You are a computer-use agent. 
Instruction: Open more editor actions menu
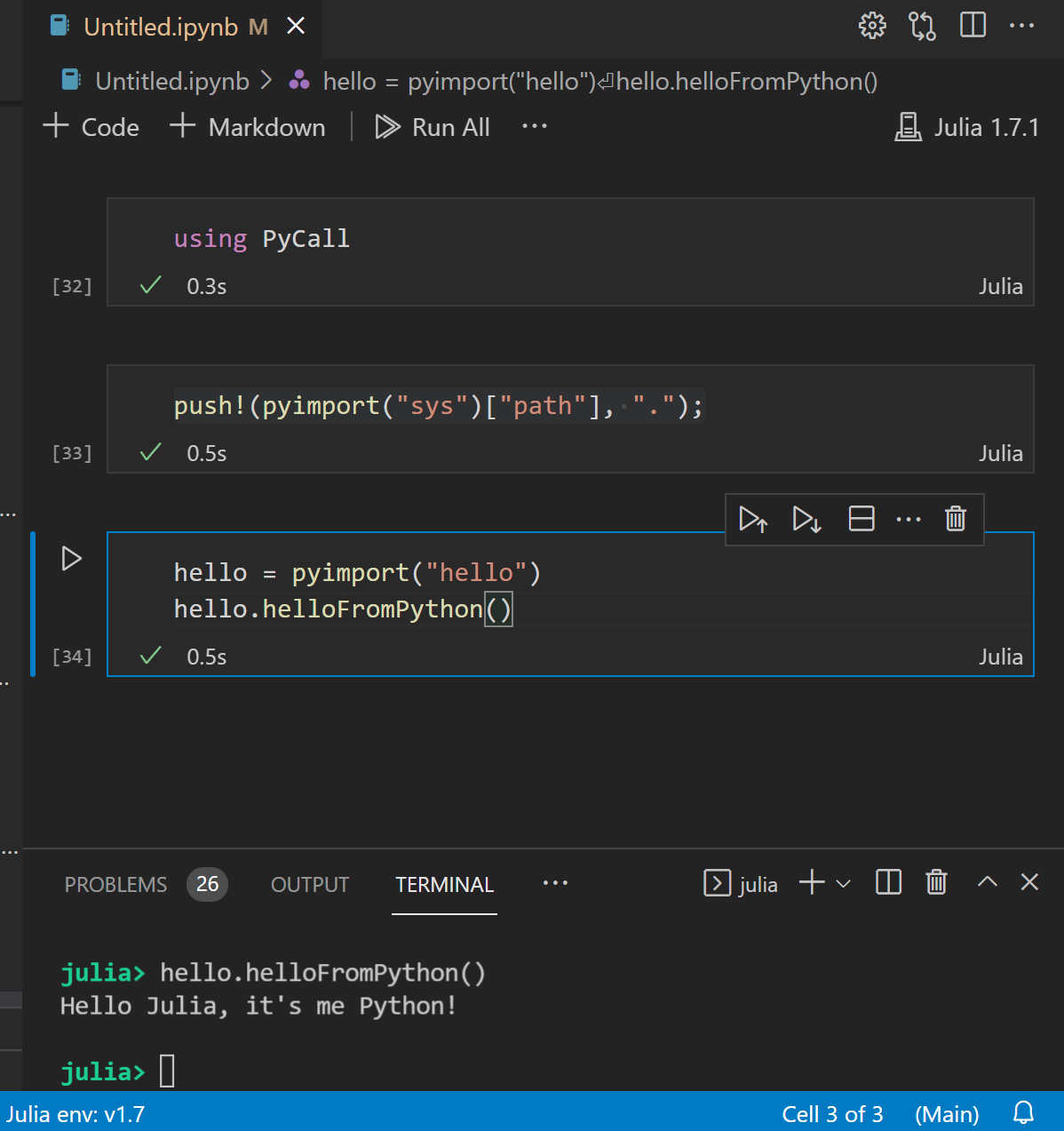1021,26
